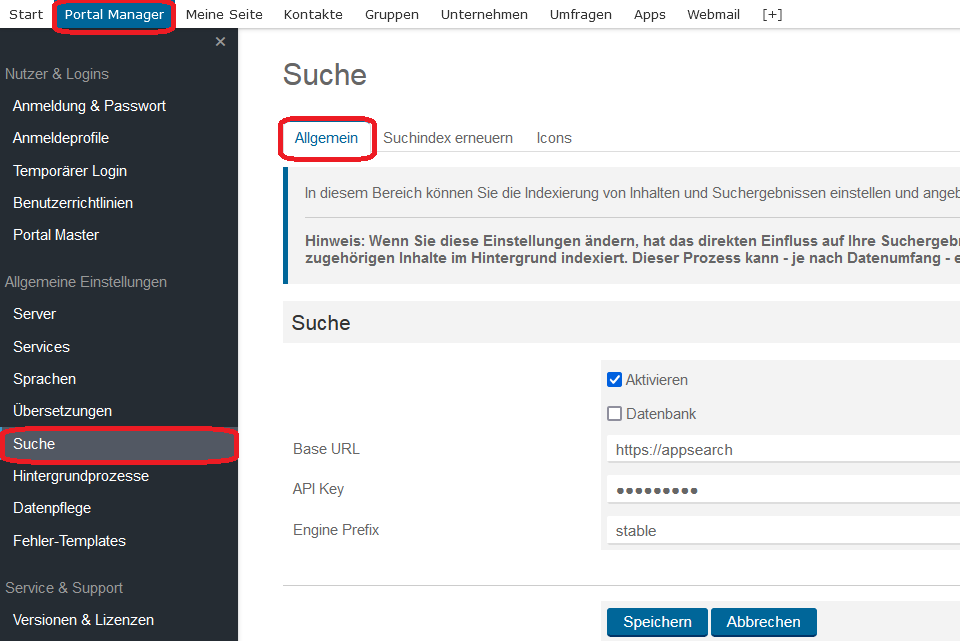Click the Service & Support section heading
Viewport: 960px width, 641px height.
click(x=64, y=588)
